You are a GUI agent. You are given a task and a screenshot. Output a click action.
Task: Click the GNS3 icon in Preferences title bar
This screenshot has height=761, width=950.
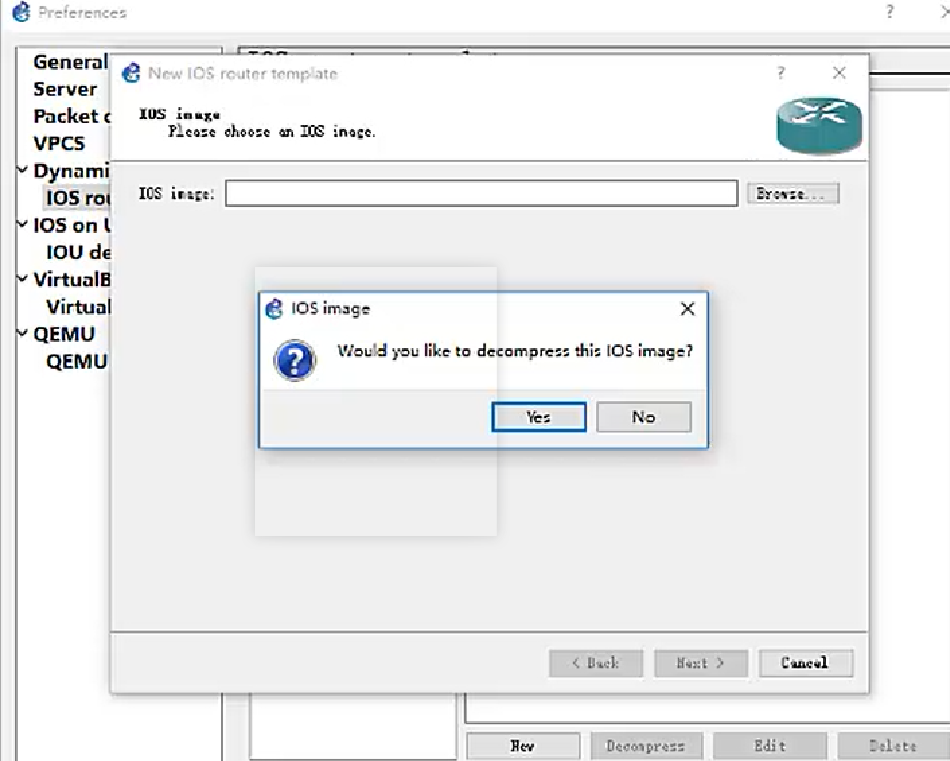(x=21, y=12)
